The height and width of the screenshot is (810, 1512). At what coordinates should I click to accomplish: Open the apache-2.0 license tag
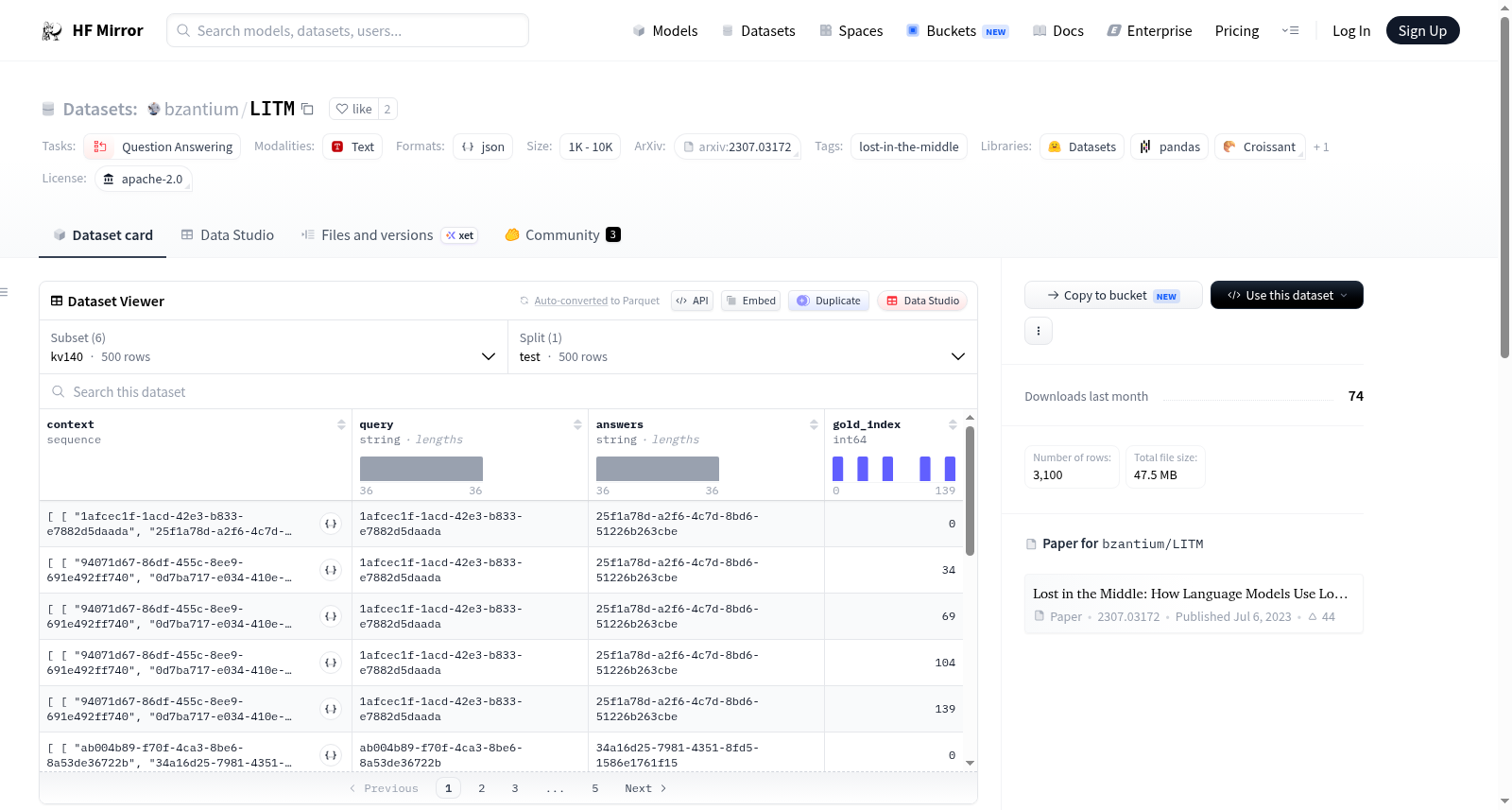144,179
